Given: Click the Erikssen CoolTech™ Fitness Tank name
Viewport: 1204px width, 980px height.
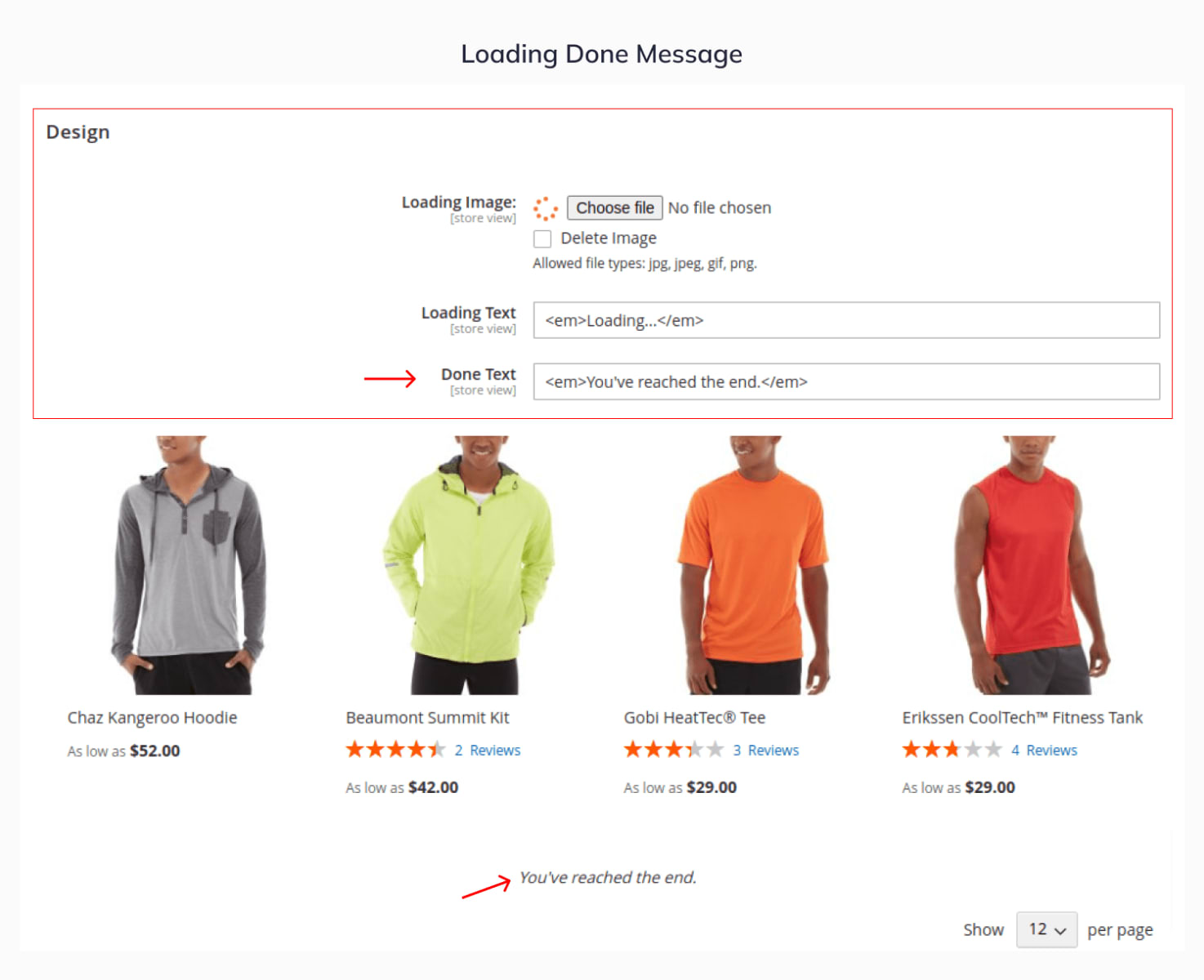Looking at the screenshot, I should click(1022, 718).
